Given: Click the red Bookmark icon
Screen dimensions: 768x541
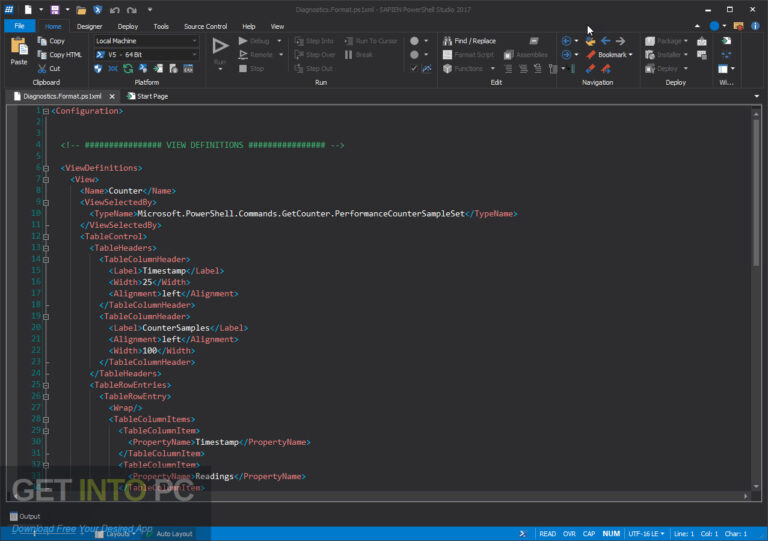Looking at the screenshot, I should (x=591, y=55).
